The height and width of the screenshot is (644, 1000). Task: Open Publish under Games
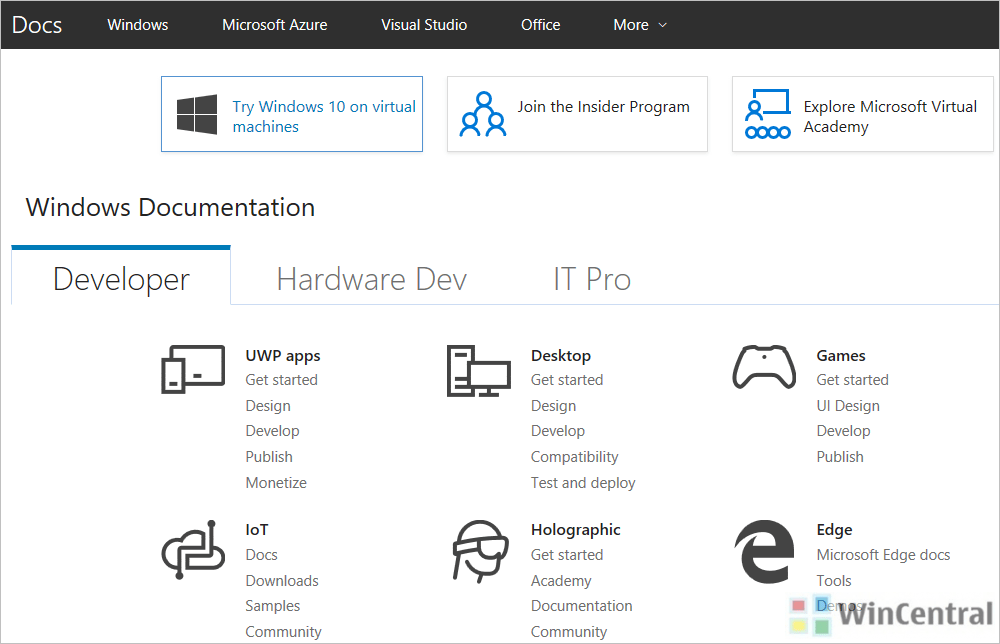pyautogui.click(x=840, y=457)
